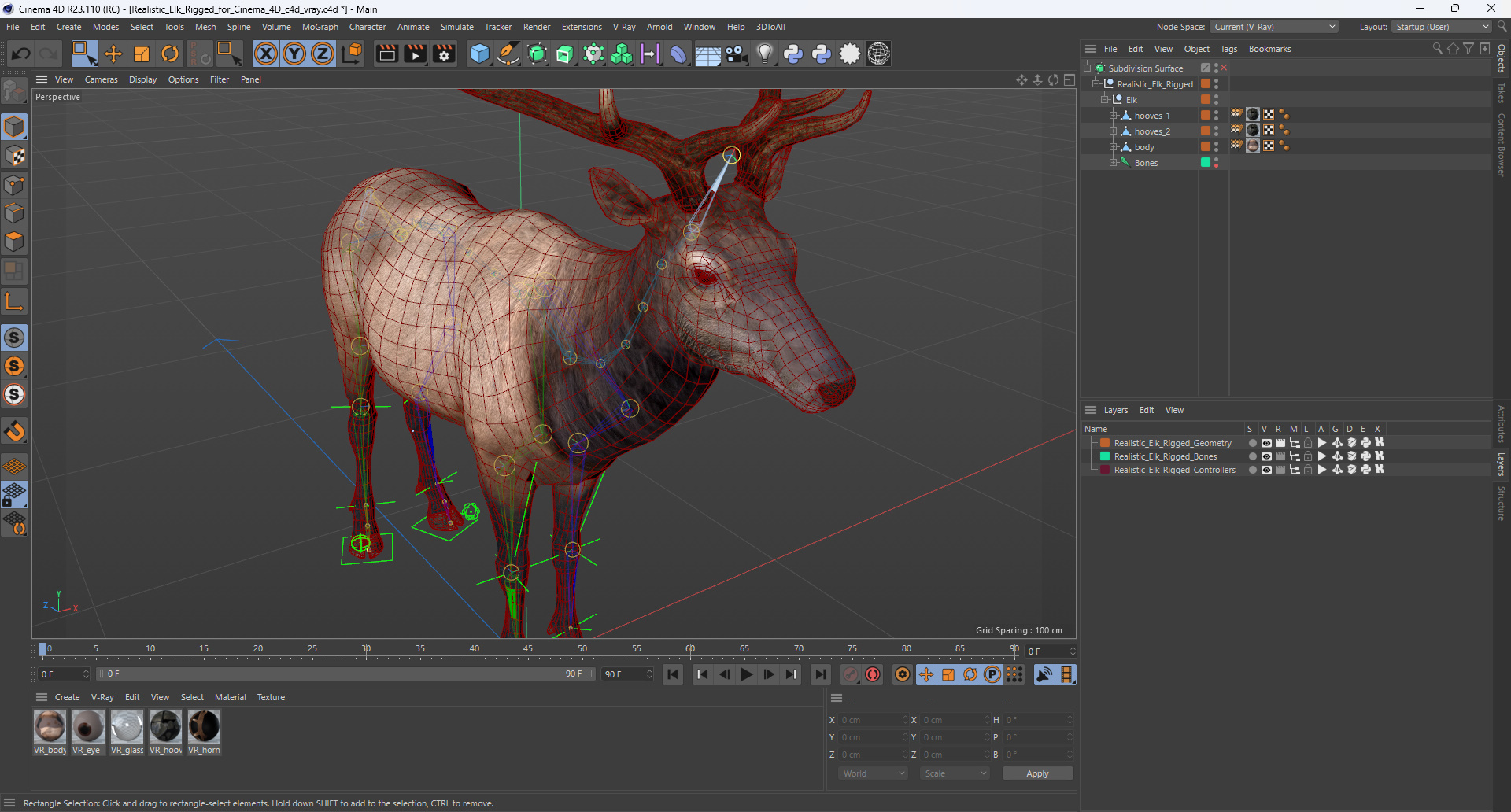
Task: Open the Takes side tab
Action: [x=1502, y=92]
